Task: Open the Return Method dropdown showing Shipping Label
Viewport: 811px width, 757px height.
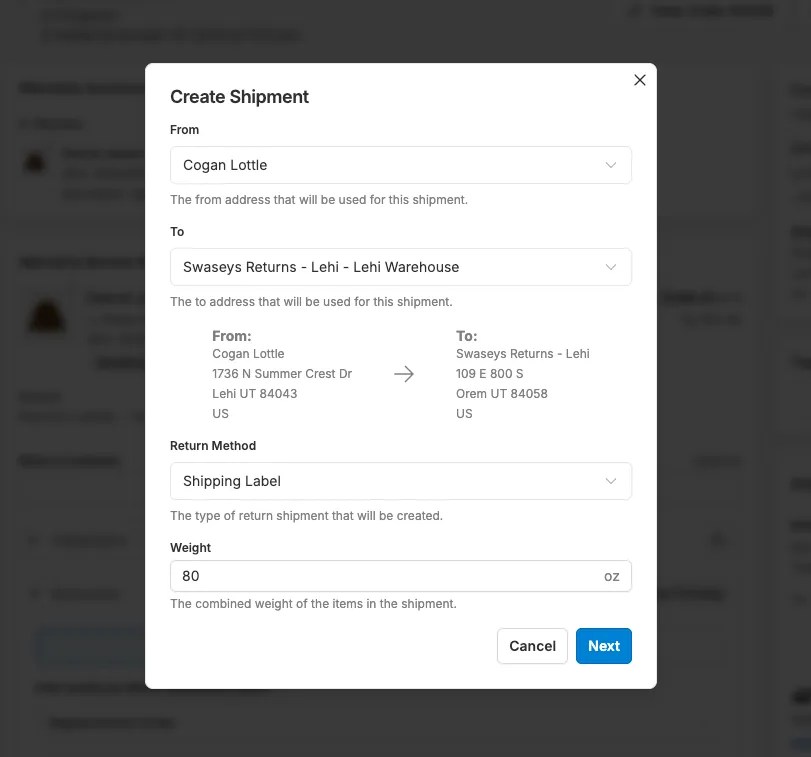Action: (x=400, y=481)
